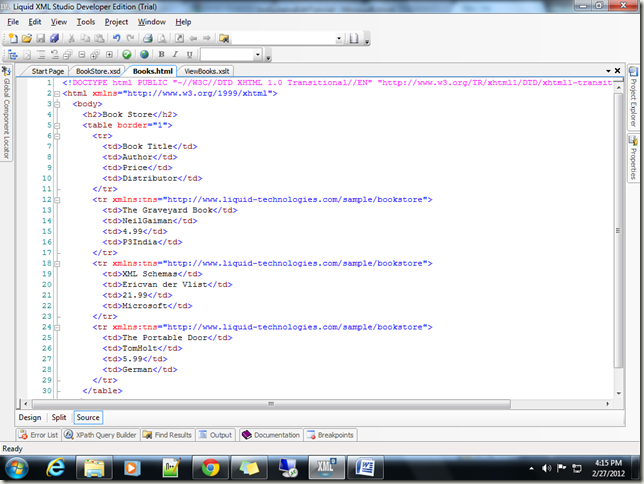Switch to the BookStore.xsd tab
This screenshot has height=484, width=644.
98,72
